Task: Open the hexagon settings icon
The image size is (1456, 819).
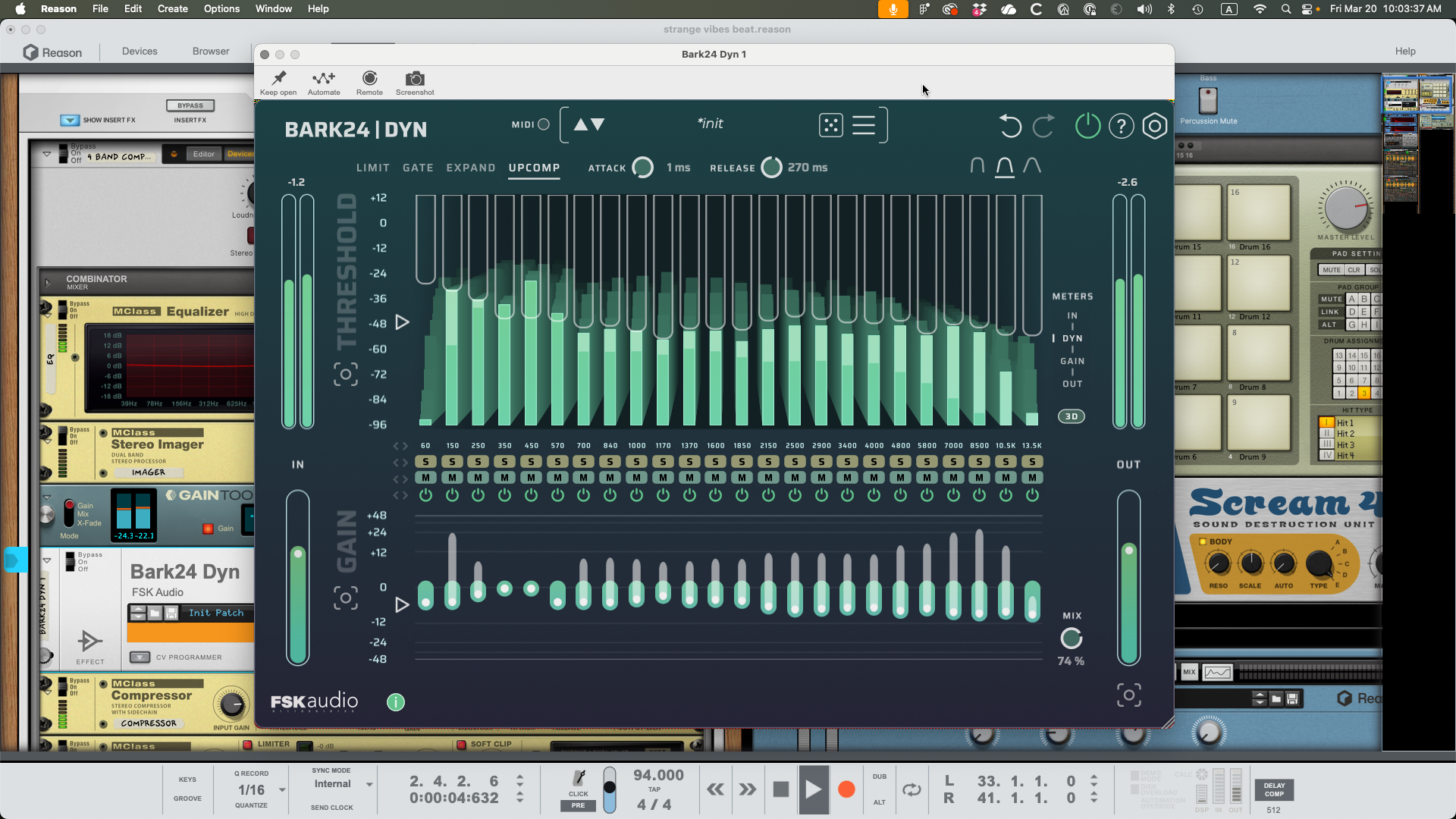Action: coord(1154,126)
